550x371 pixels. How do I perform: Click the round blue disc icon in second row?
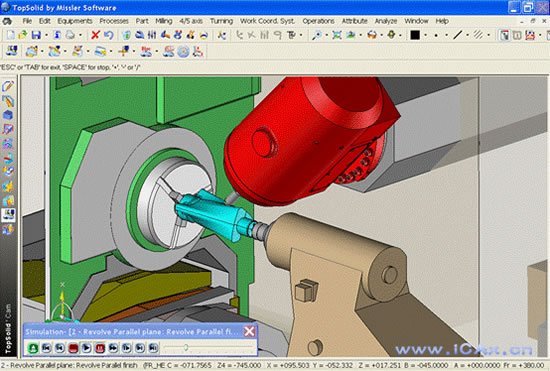[x=183, y=52]
